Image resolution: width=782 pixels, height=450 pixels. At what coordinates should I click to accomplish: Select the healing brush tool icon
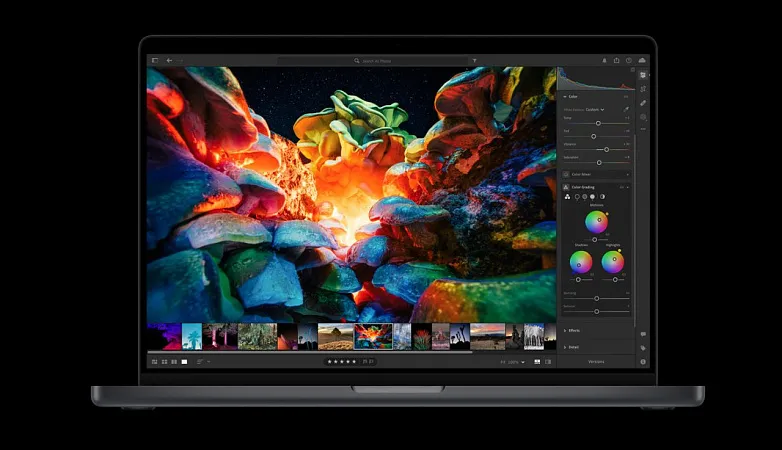[643, 103]
